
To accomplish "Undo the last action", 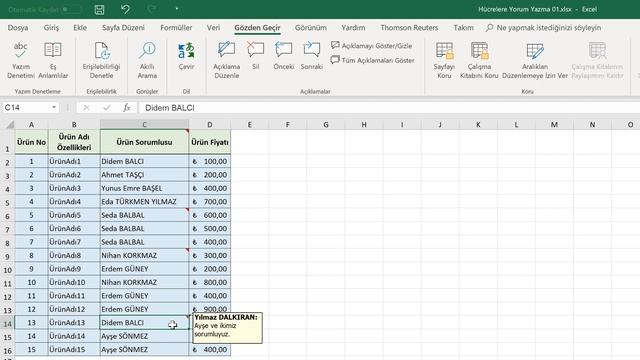I will tap(125, 9).
